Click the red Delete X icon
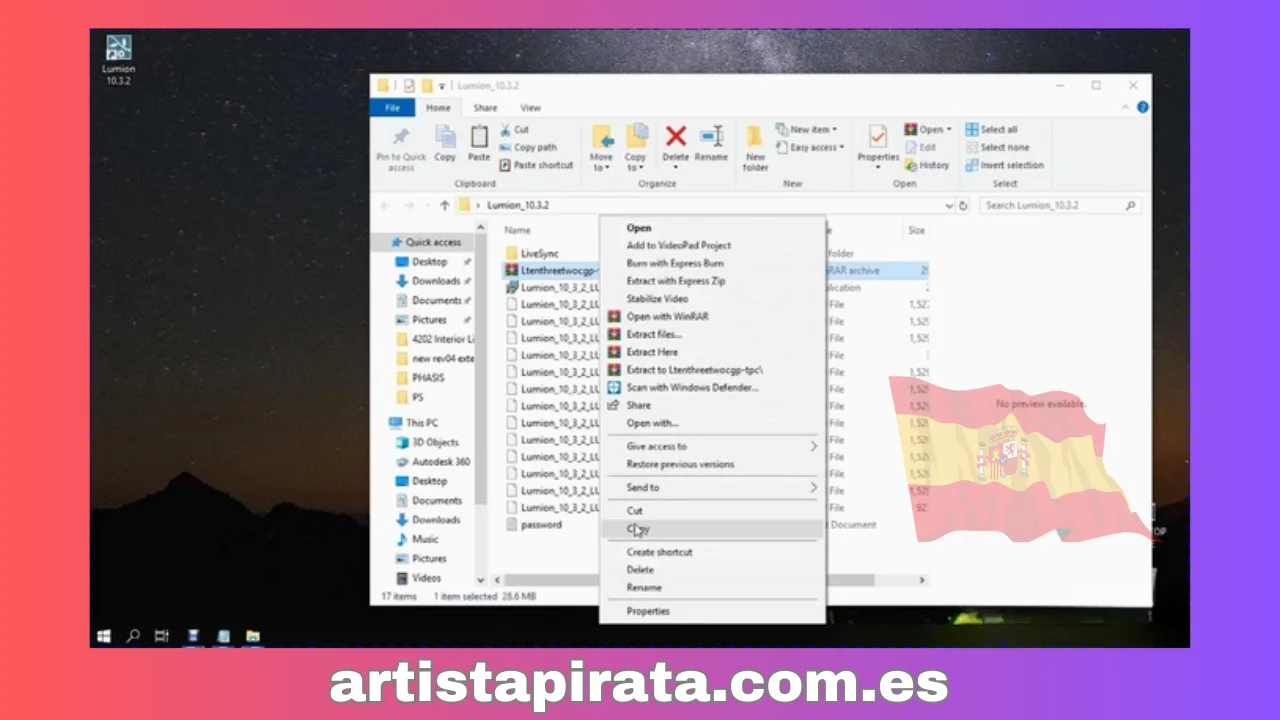Viewport: 1280px width, 720px height. click(676, 136)
